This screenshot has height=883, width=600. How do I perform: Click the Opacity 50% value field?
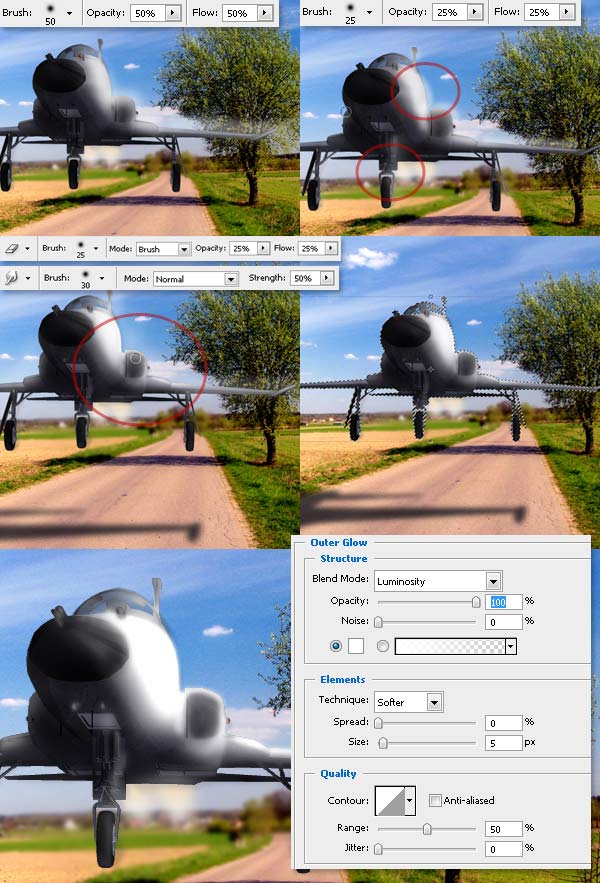point(148,13)
